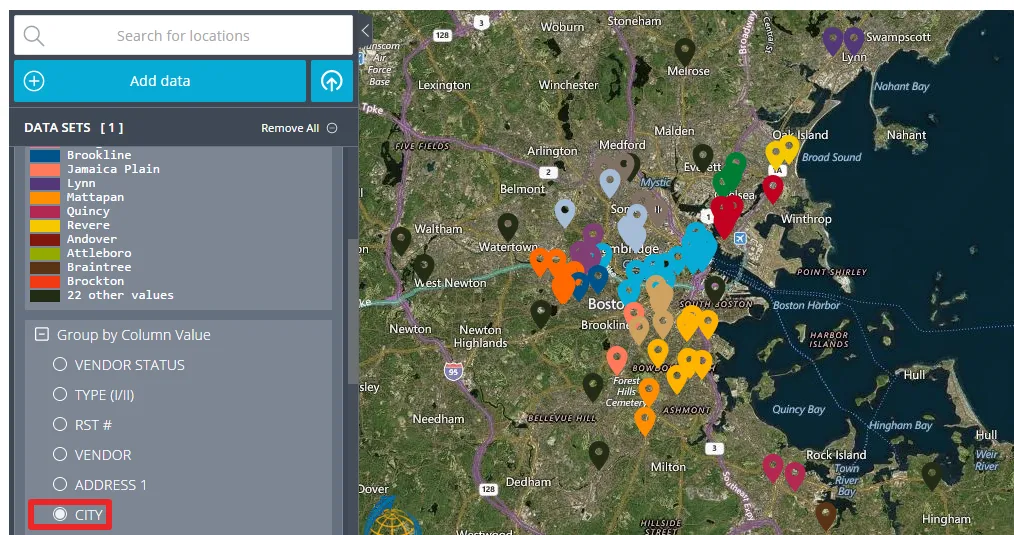
Task: Click the minus icon beside Remove All
Action: 332,128
